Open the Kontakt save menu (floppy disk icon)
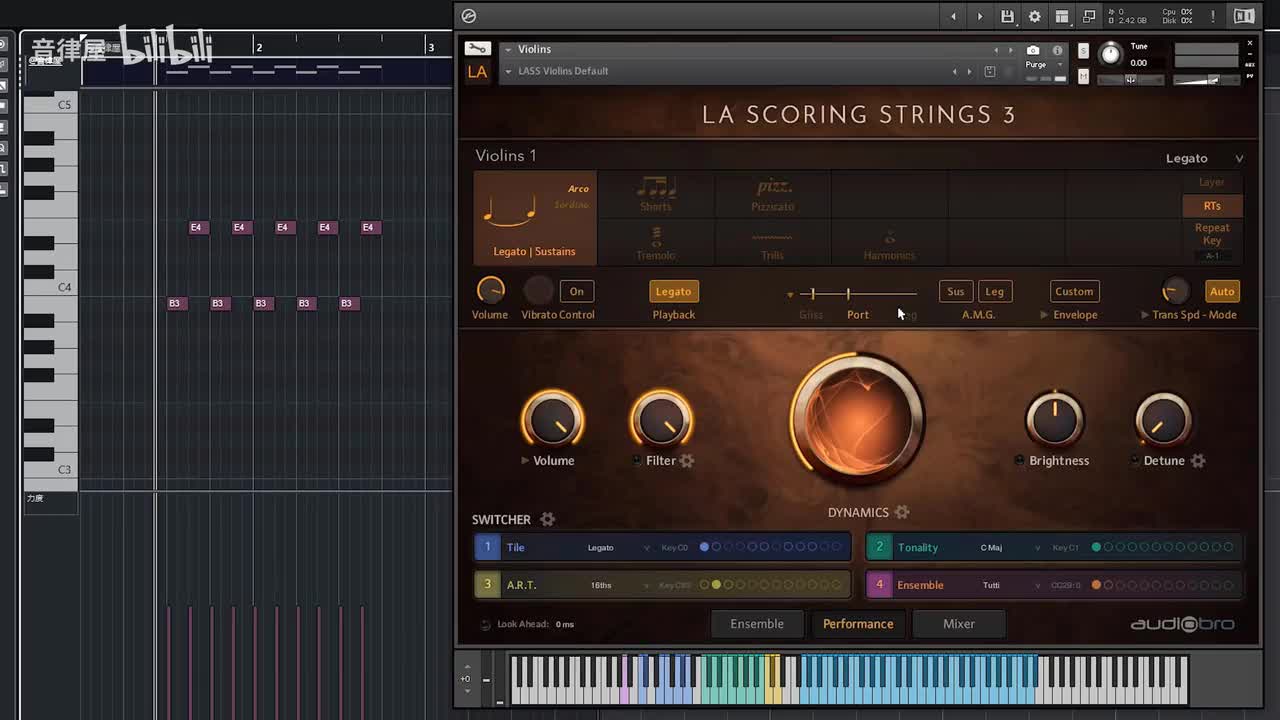The image size is (1280, 720). tap(1007, 16)
